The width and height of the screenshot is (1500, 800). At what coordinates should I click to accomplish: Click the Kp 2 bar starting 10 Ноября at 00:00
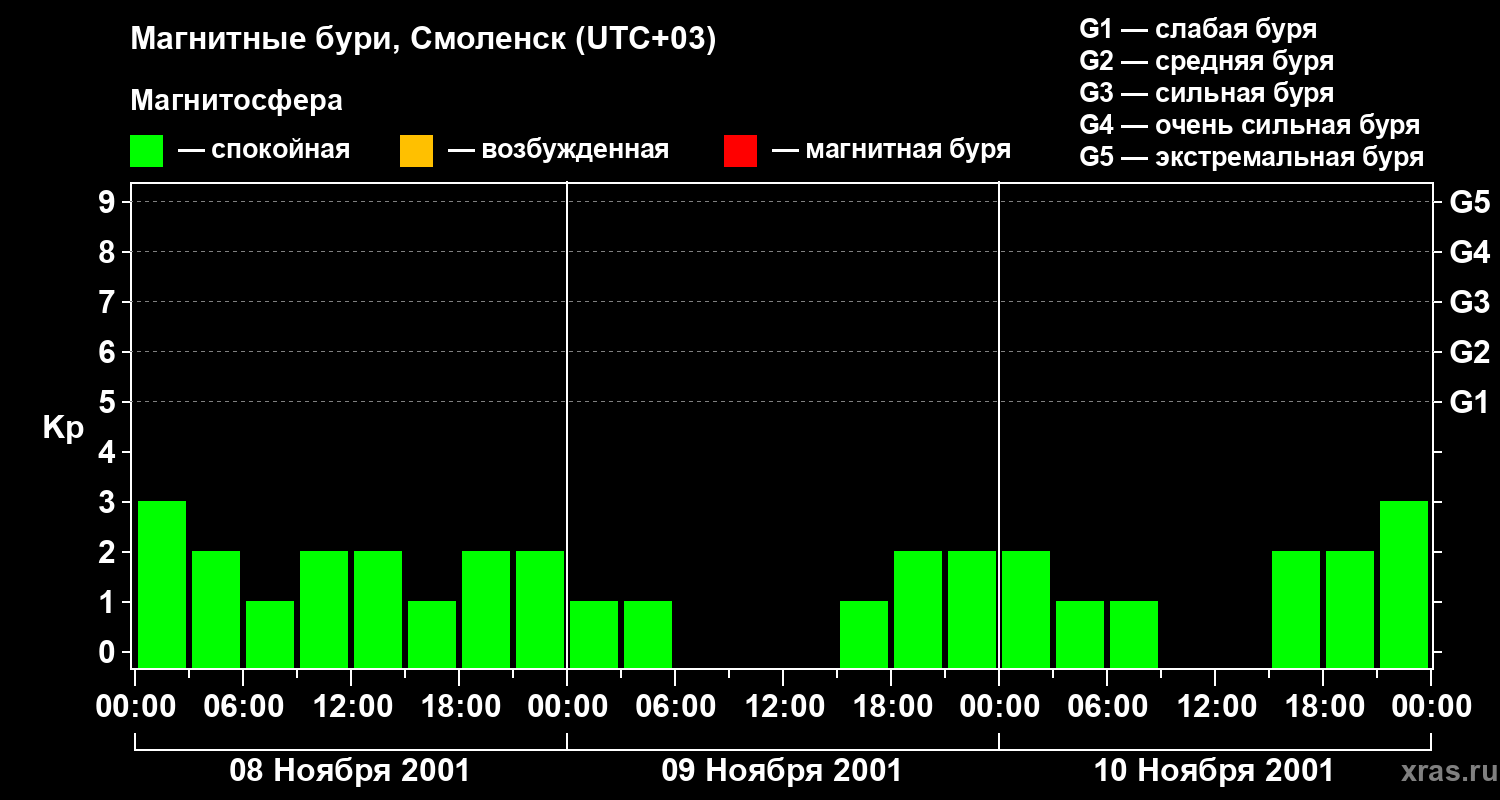[x=1026, y=609]
